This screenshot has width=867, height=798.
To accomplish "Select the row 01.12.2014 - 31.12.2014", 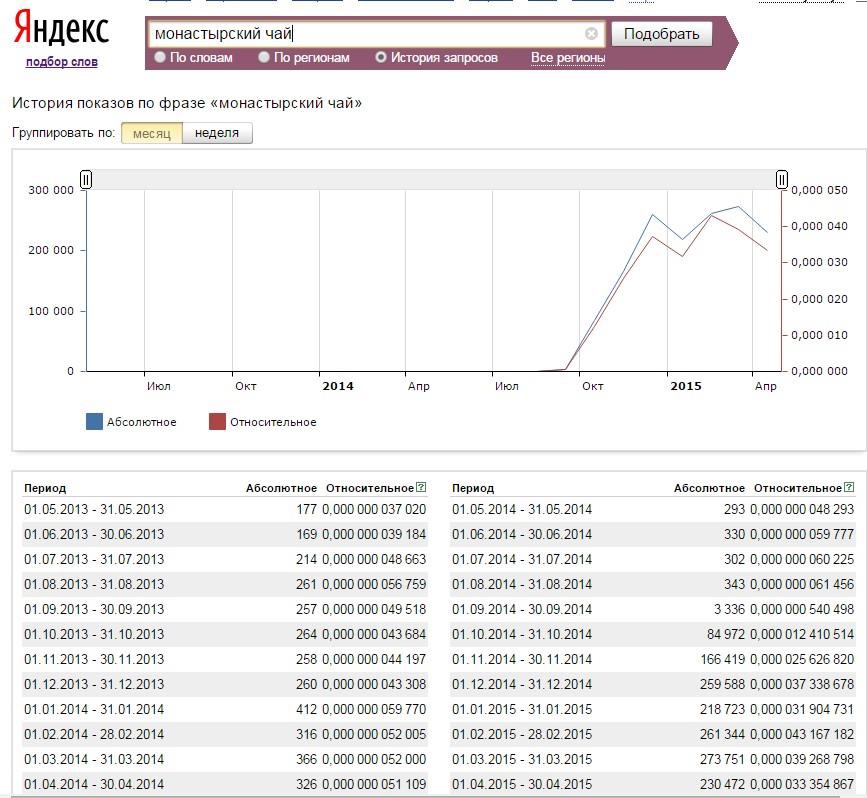I will [653, 684].
